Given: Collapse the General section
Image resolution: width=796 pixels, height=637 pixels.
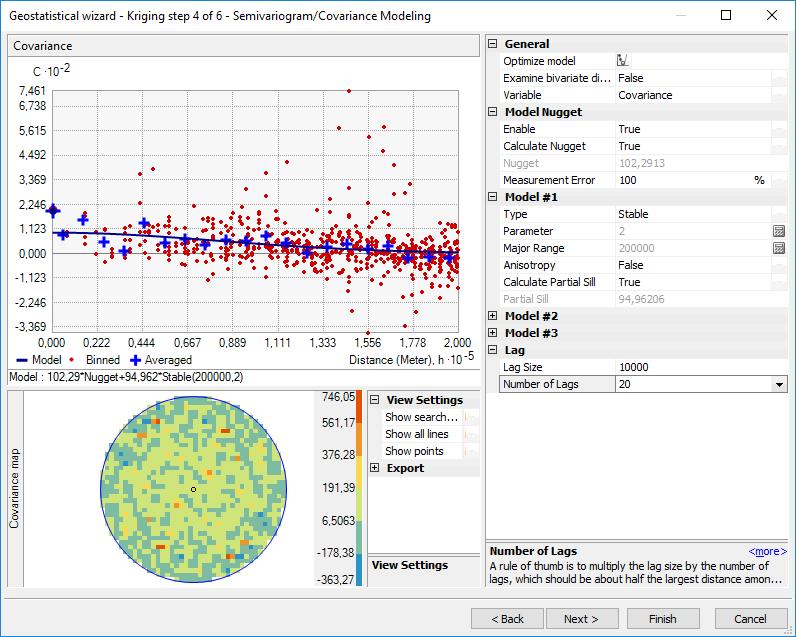Looking at the screenshot, I should coord(492,44).
